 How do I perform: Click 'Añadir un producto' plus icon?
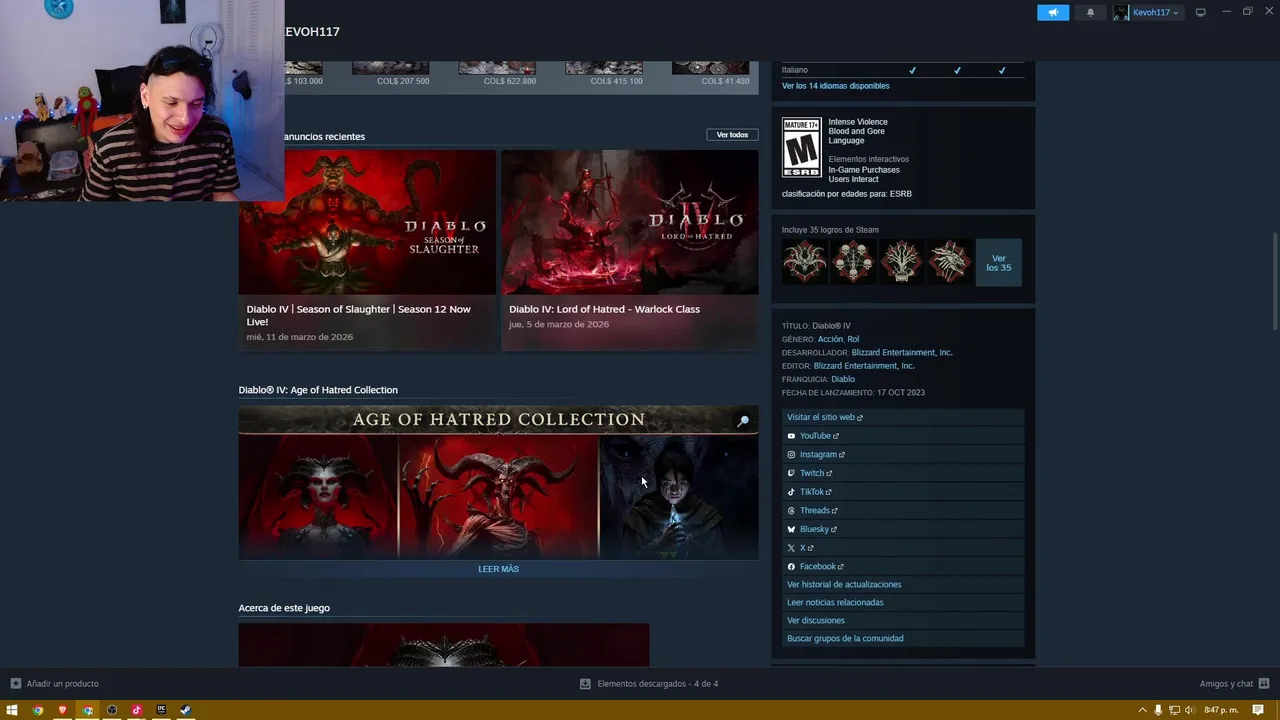(15, 684)
